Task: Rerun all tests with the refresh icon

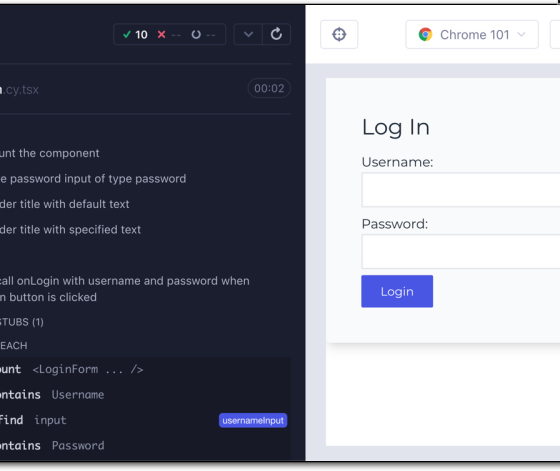Action: (x=276, y=34)
